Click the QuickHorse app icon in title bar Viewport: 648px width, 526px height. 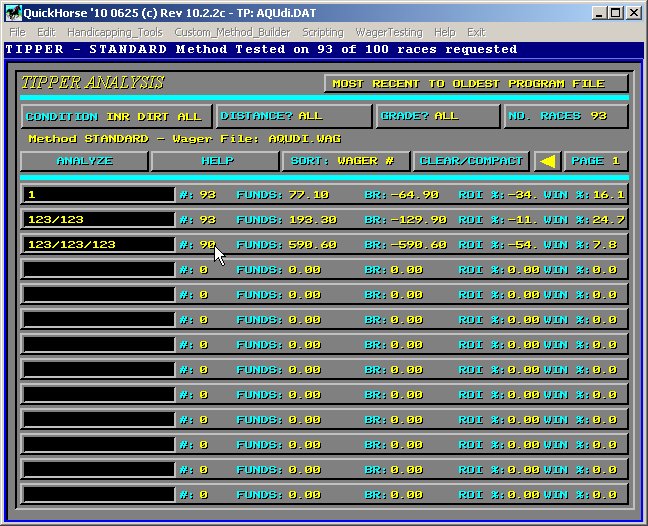point(10,13)
